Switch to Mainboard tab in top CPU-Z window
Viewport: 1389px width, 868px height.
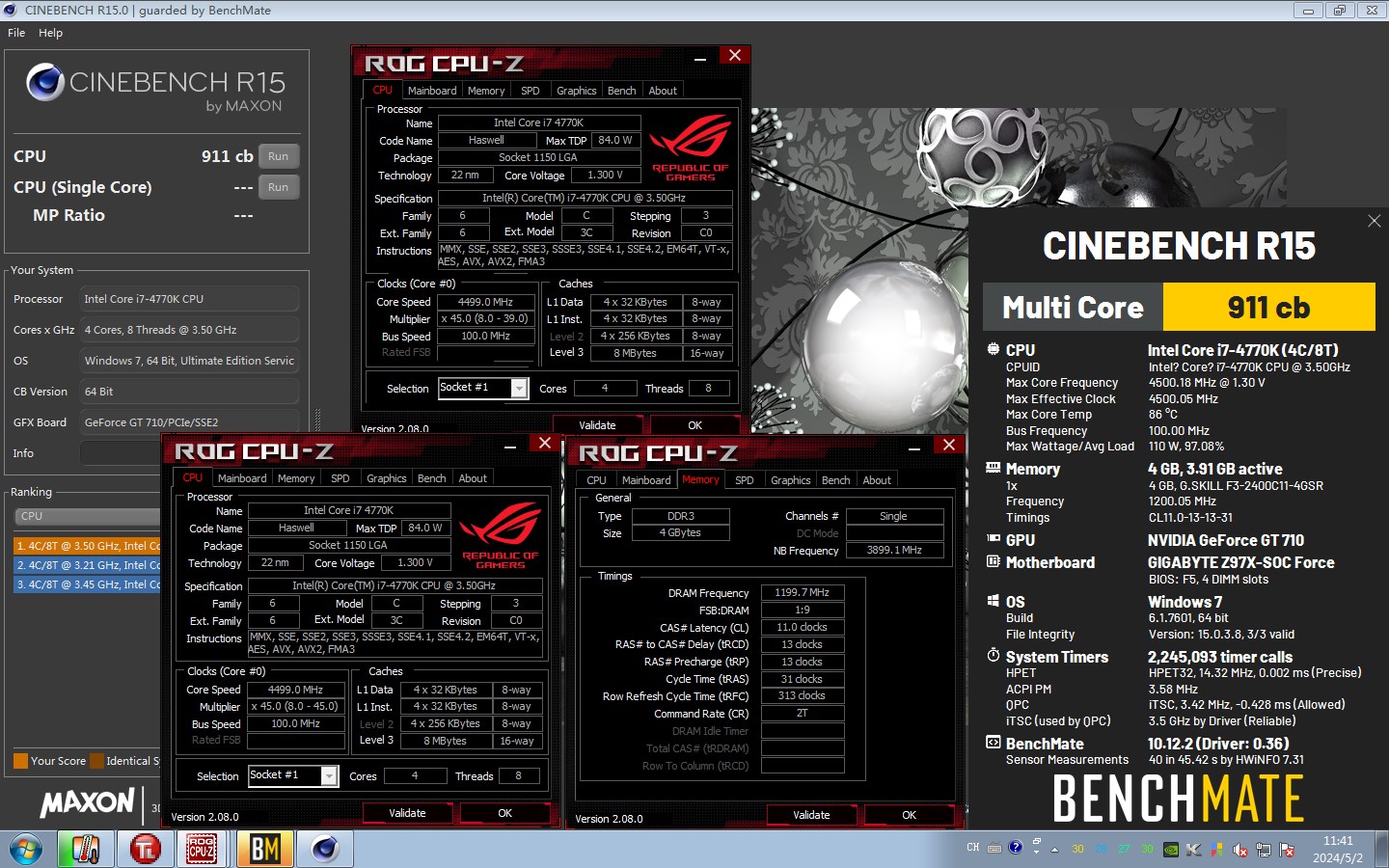432,91
